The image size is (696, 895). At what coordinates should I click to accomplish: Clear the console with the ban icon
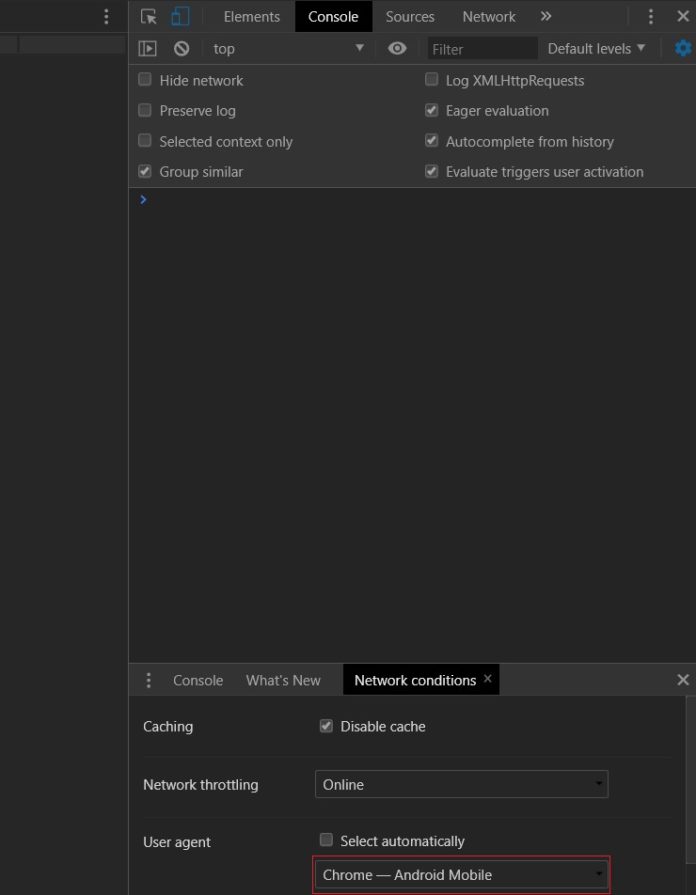coord(181,48)
